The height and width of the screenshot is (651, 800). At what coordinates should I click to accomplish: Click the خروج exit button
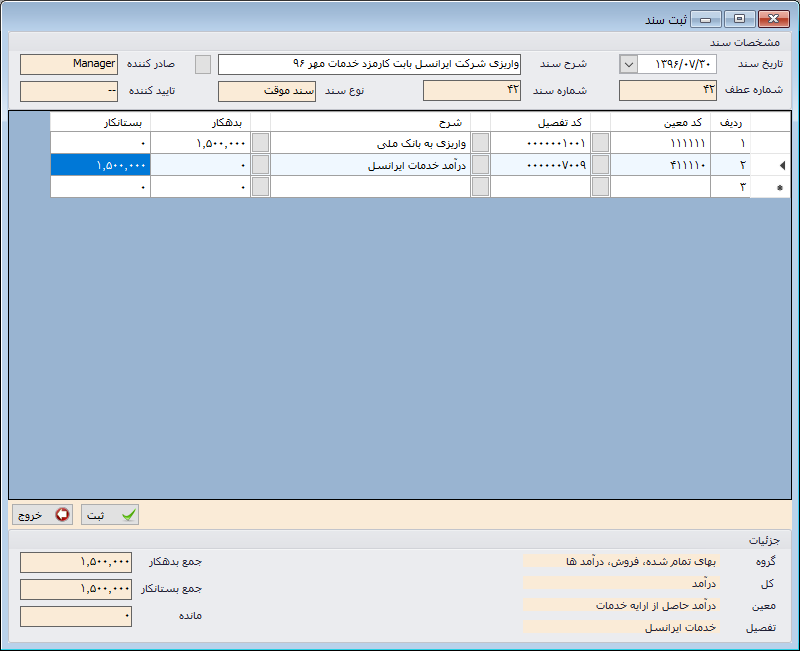42,515
